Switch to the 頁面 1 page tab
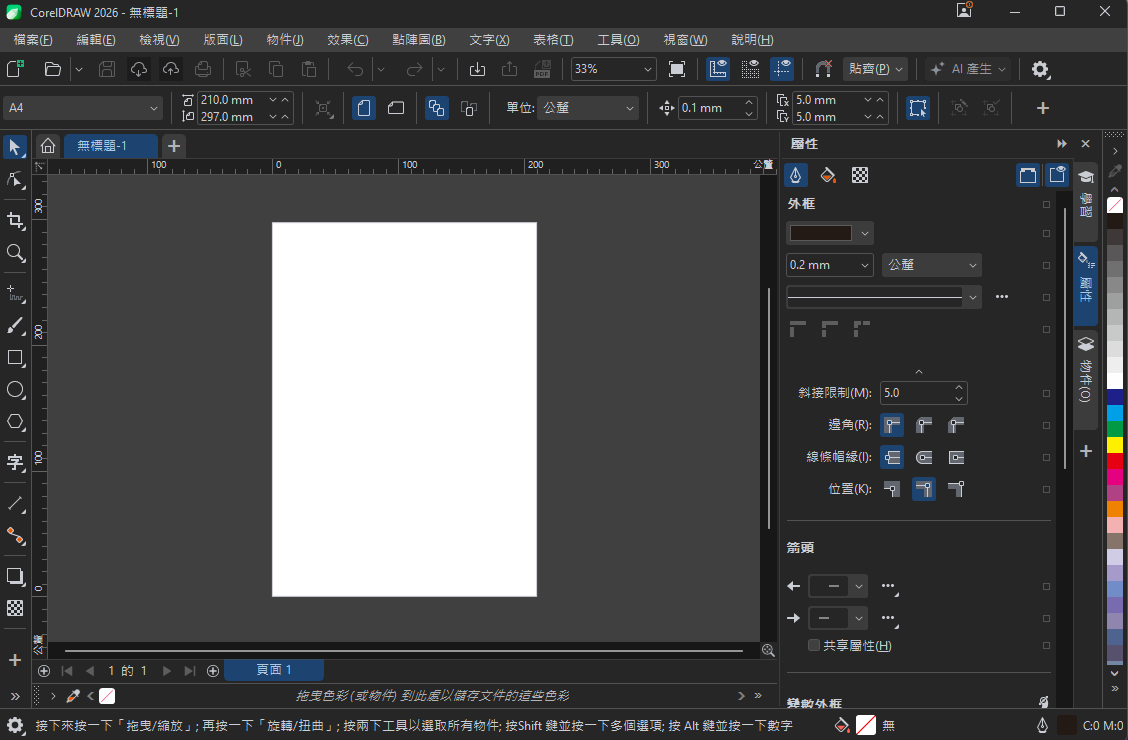Screen dimensions: 1128x740 pyautogui.click(x=274, y=670)
